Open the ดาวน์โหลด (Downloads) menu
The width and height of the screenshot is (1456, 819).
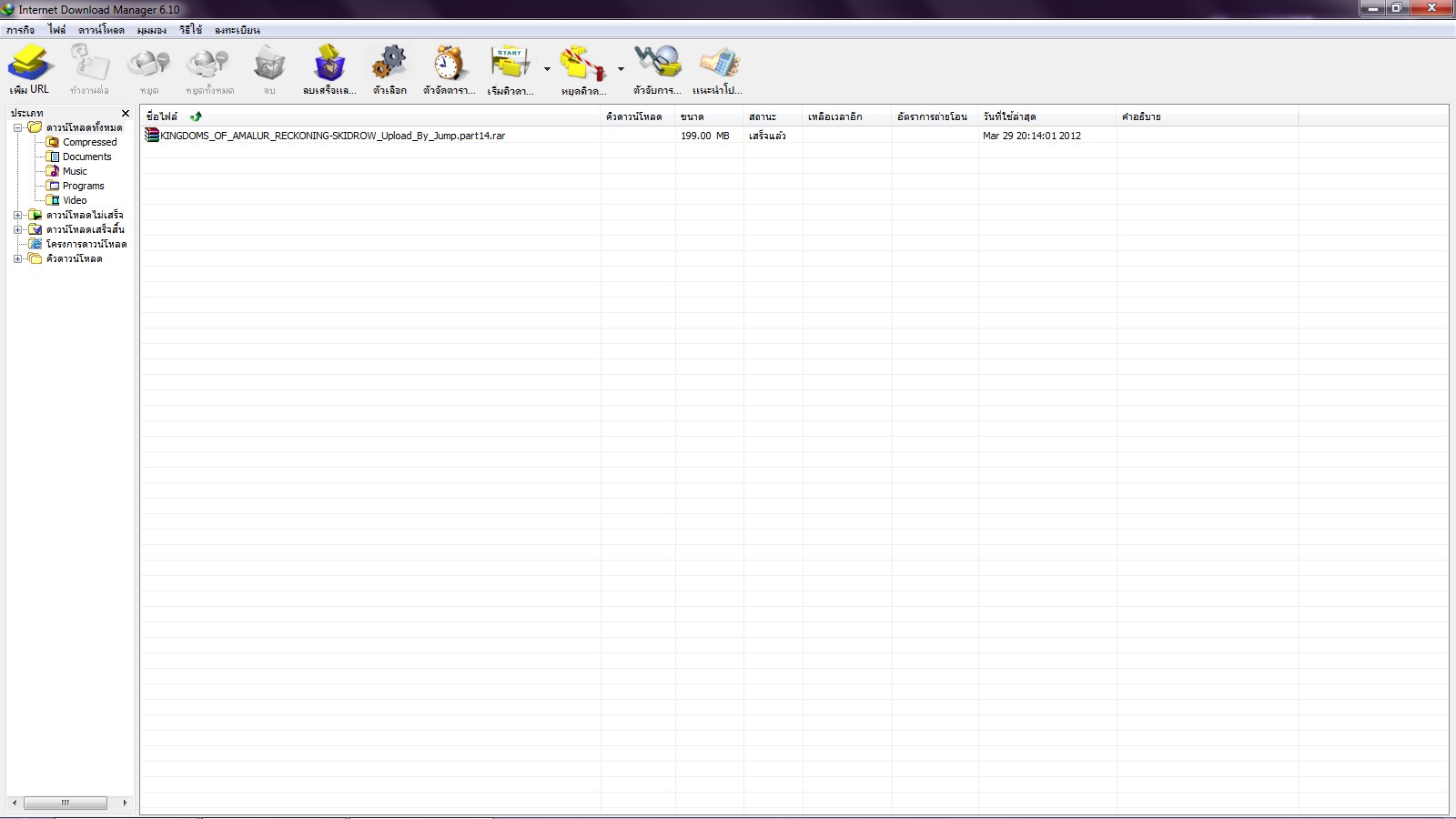(x=101, y=30)
